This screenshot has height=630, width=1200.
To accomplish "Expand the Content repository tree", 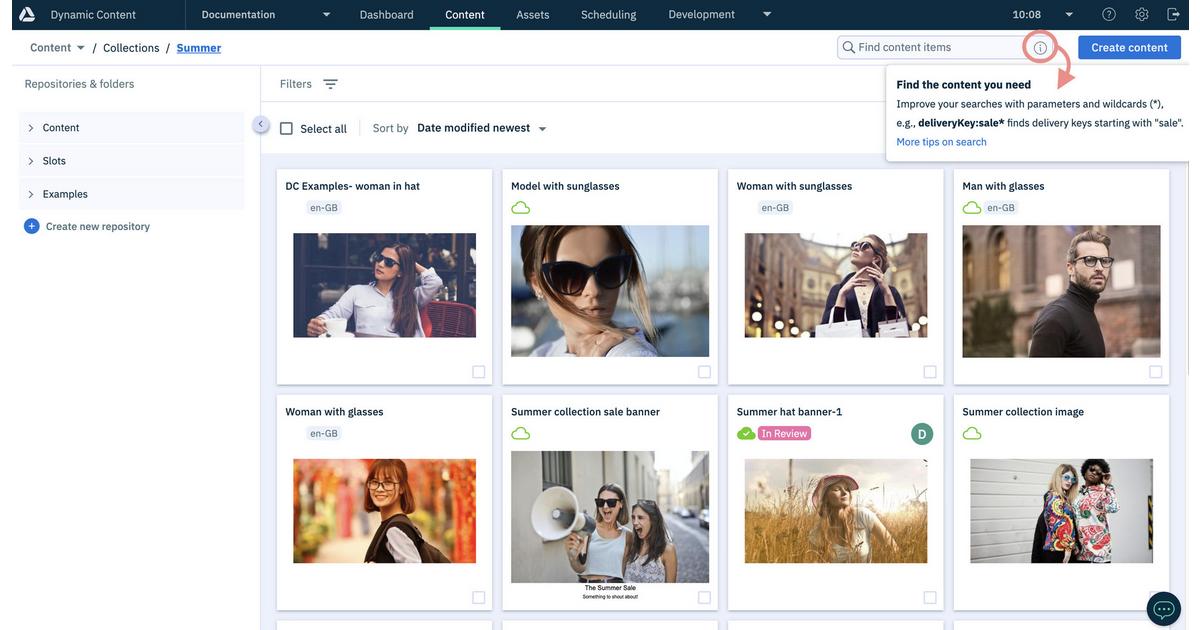I will (x=31, y=128).
